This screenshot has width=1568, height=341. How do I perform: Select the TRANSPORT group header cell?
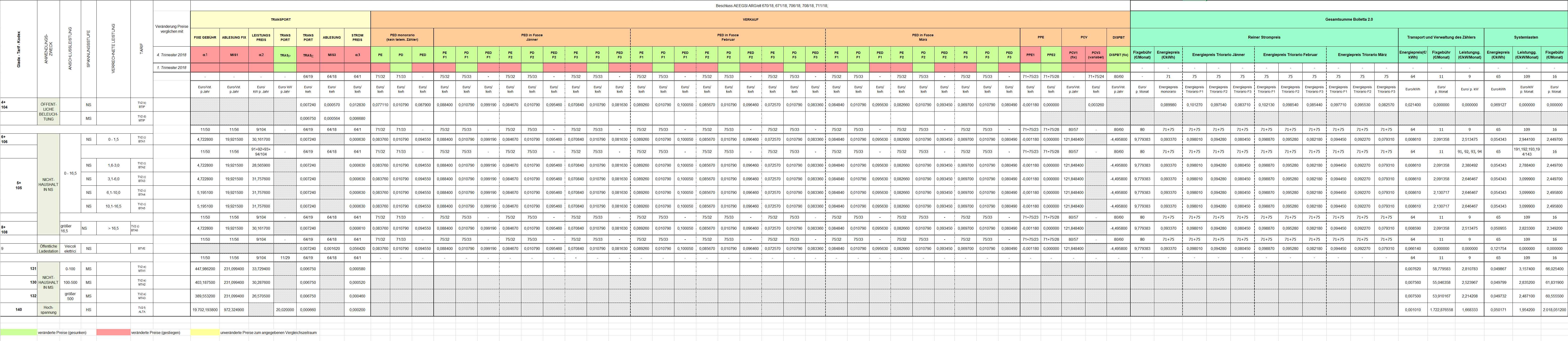coord(281,20)
